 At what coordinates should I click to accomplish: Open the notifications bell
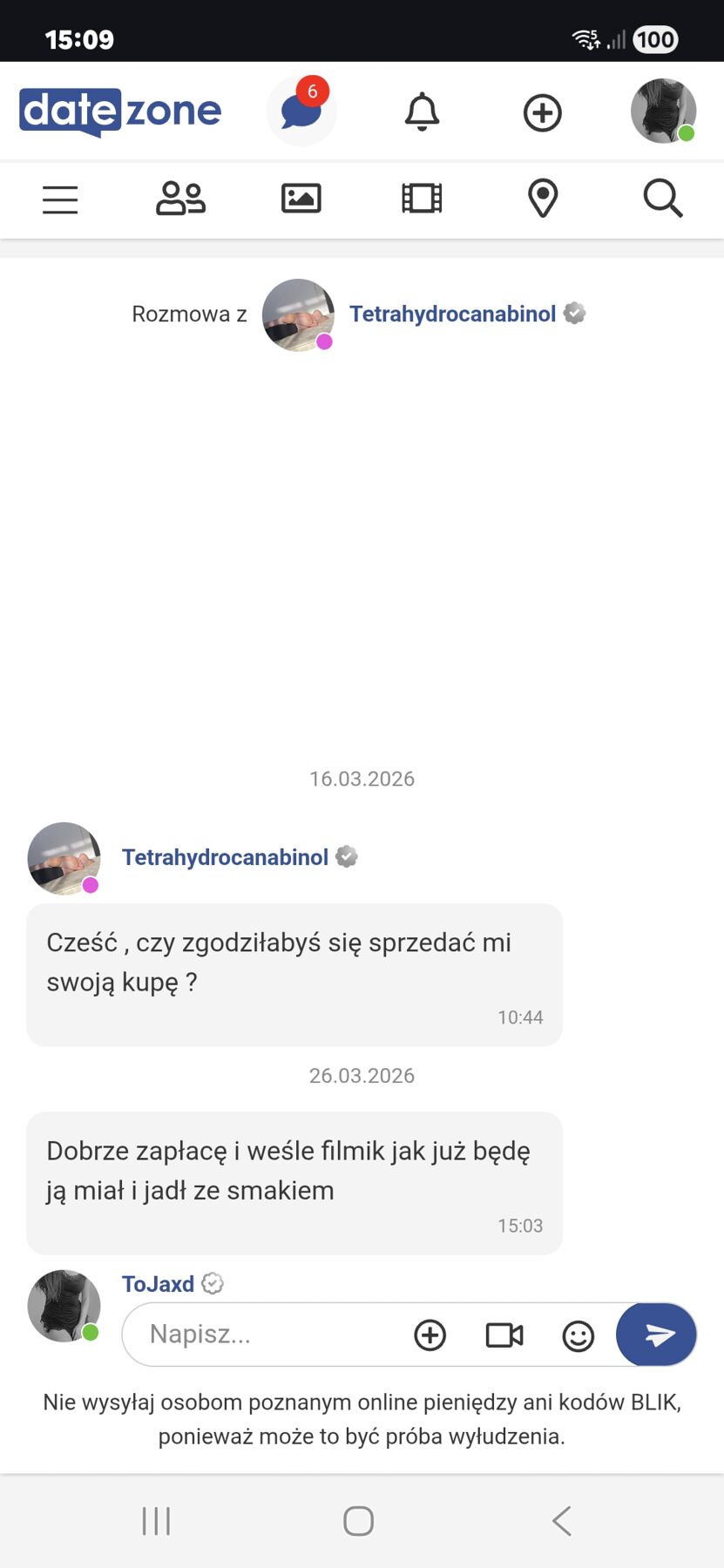[422, 112]
